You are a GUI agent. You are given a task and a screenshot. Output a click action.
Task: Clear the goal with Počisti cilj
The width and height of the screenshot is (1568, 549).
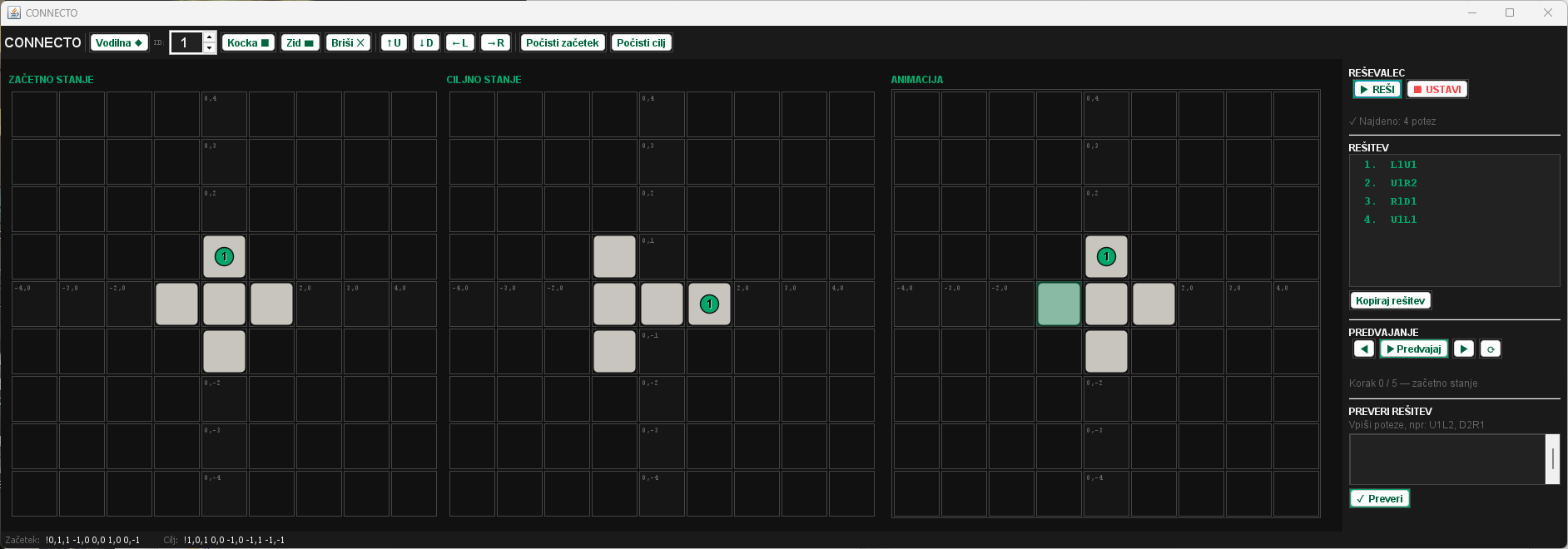[641, 42]
